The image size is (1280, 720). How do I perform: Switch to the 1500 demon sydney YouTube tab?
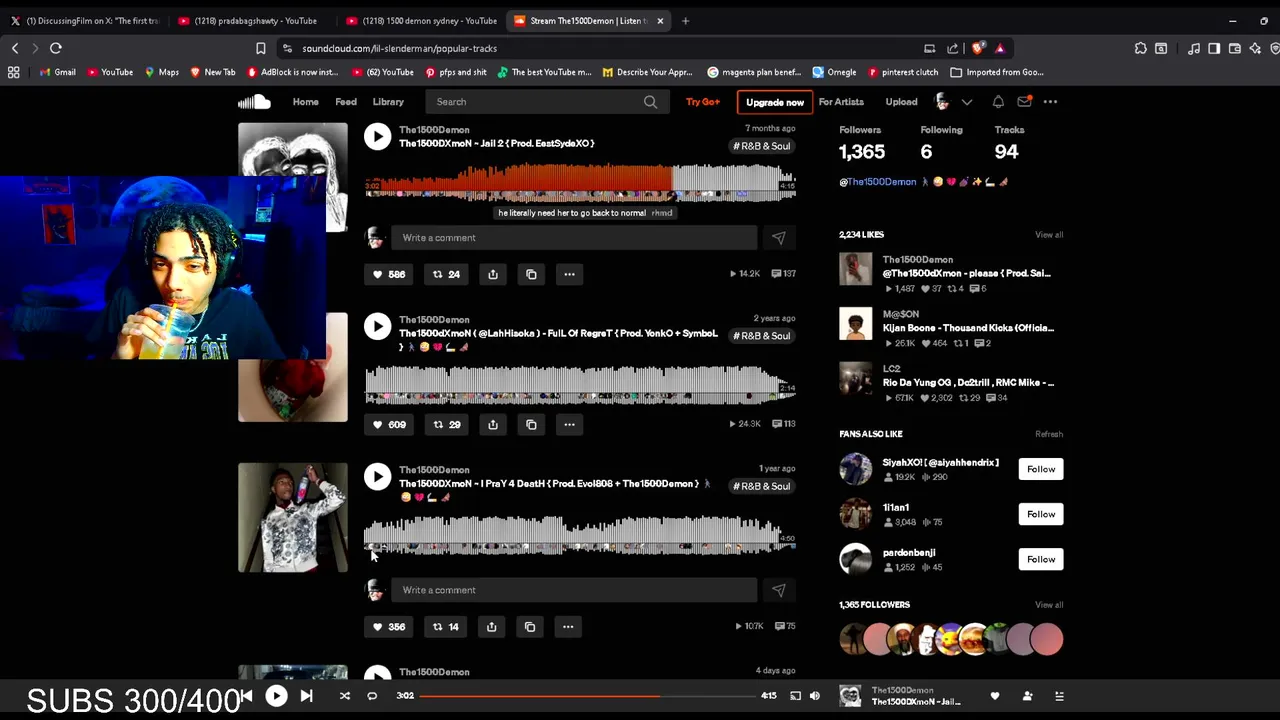421,20
